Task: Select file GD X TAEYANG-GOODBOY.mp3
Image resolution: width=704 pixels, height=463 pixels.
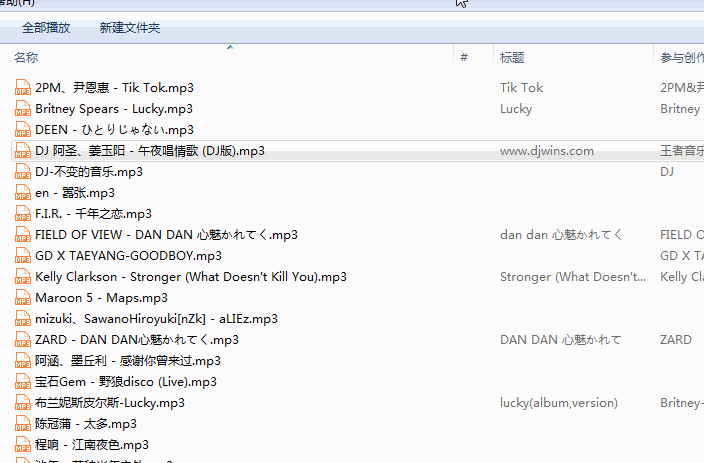Action: point(128,256)
